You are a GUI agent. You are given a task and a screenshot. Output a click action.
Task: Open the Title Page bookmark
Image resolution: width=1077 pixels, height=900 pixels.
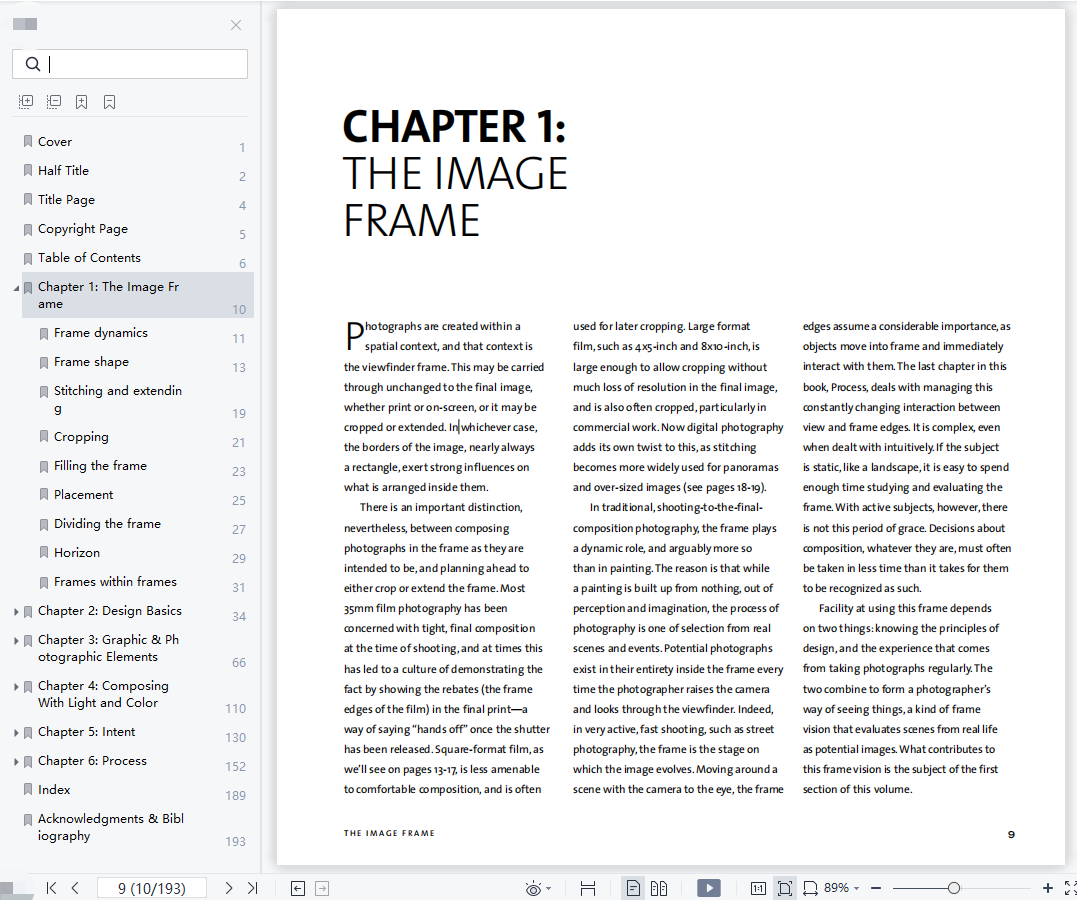click(66, 199)
